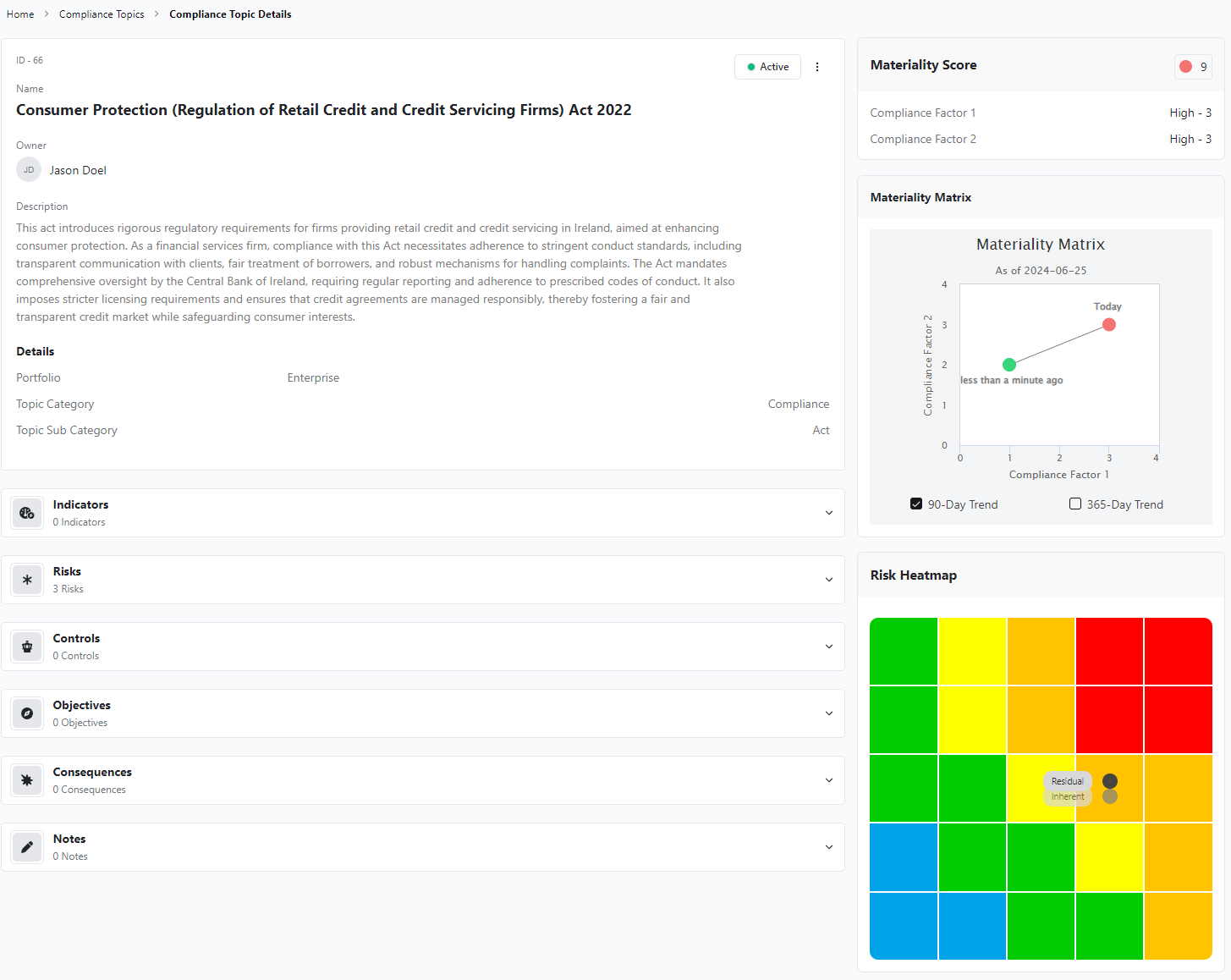Viewport: 1231px width, 980px height.
Task: Click the 0 Notes count text
Action: click(x=70, y=856)
